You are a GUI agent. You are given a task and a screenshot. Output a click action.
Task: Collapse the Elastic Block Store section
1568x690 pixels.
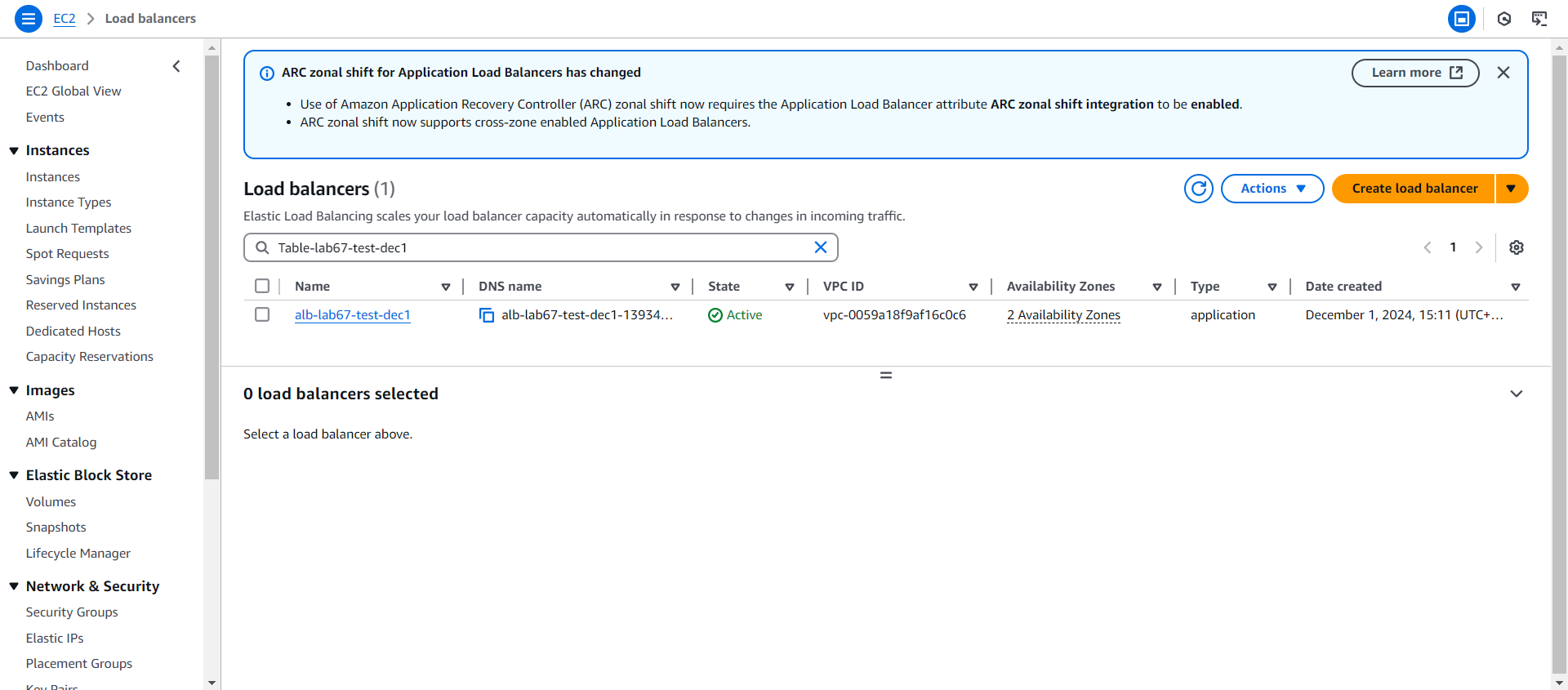pos(14,475)
